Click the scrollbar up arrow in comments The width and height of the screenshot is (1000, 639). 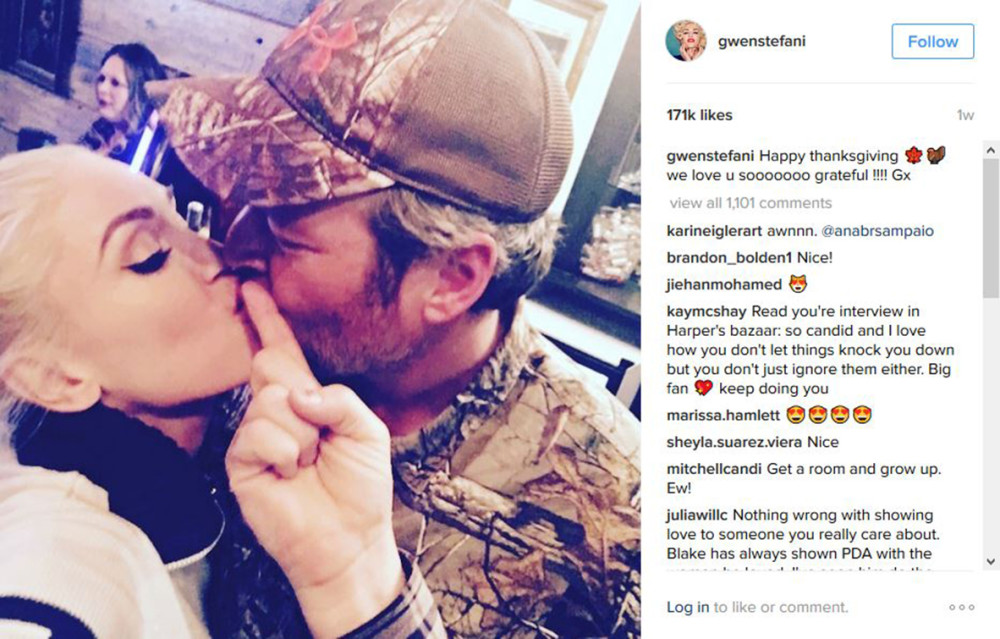990,151
